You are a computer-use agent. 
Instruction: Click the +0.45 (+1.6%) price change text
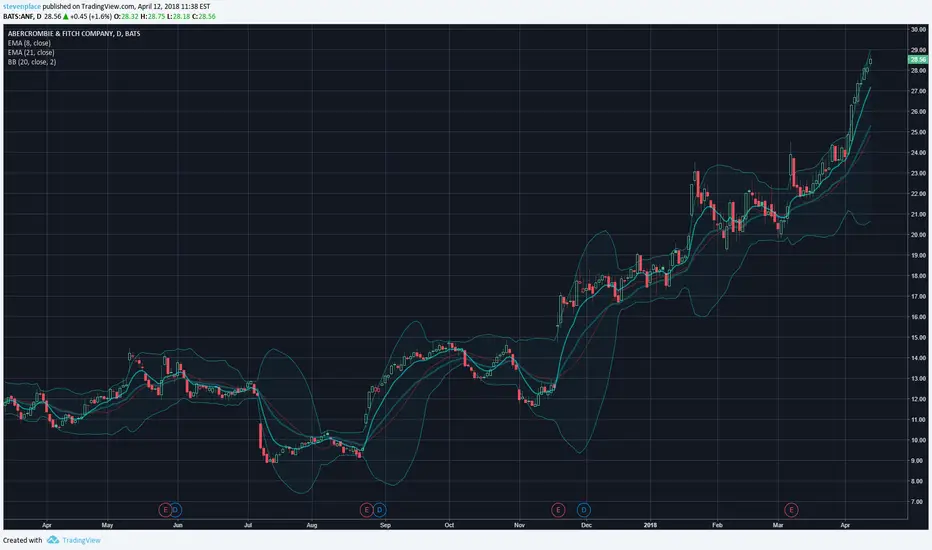91,17
